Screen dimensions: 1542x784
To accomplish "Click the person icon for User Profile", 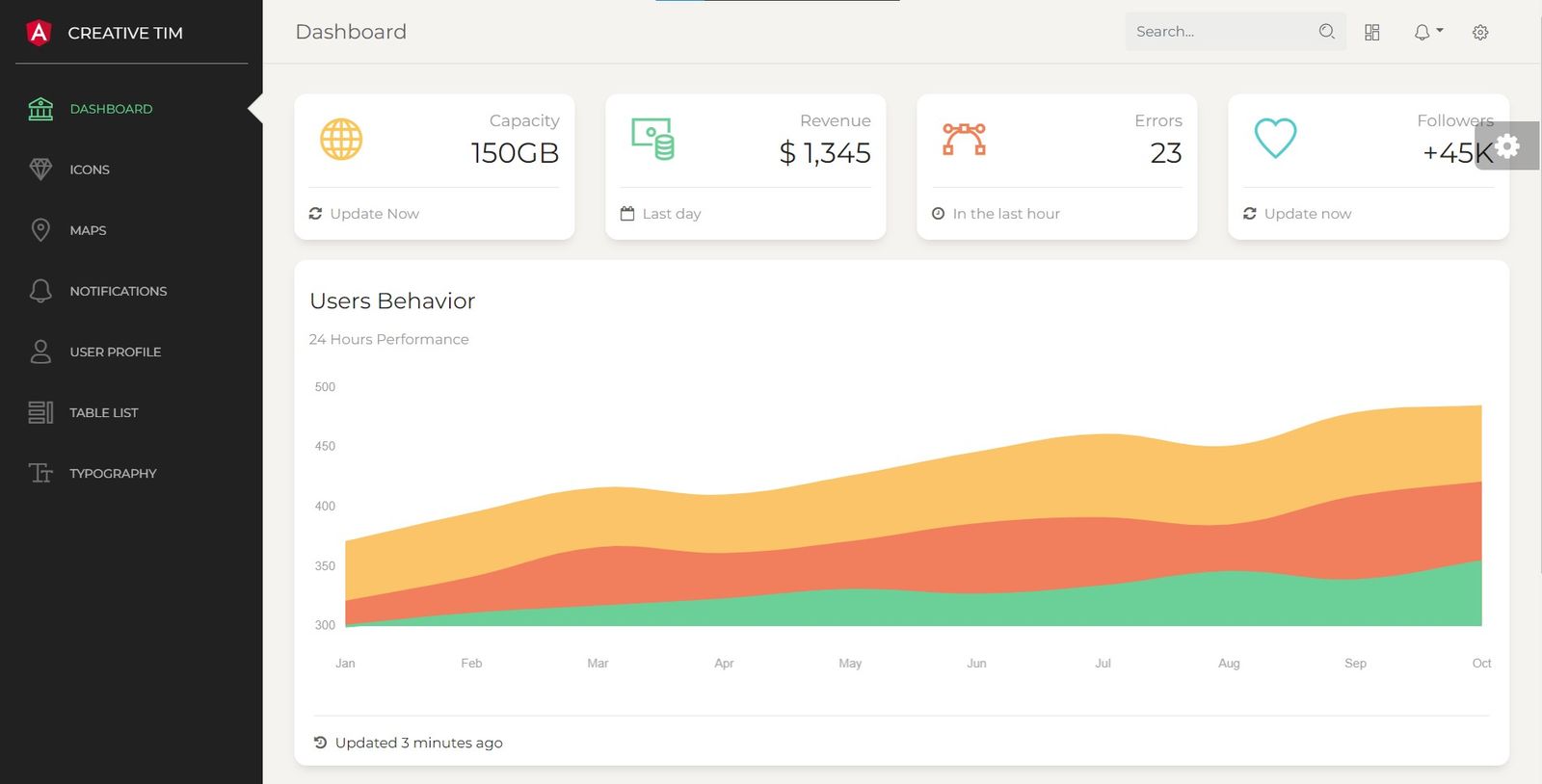I will coord(40,352).
